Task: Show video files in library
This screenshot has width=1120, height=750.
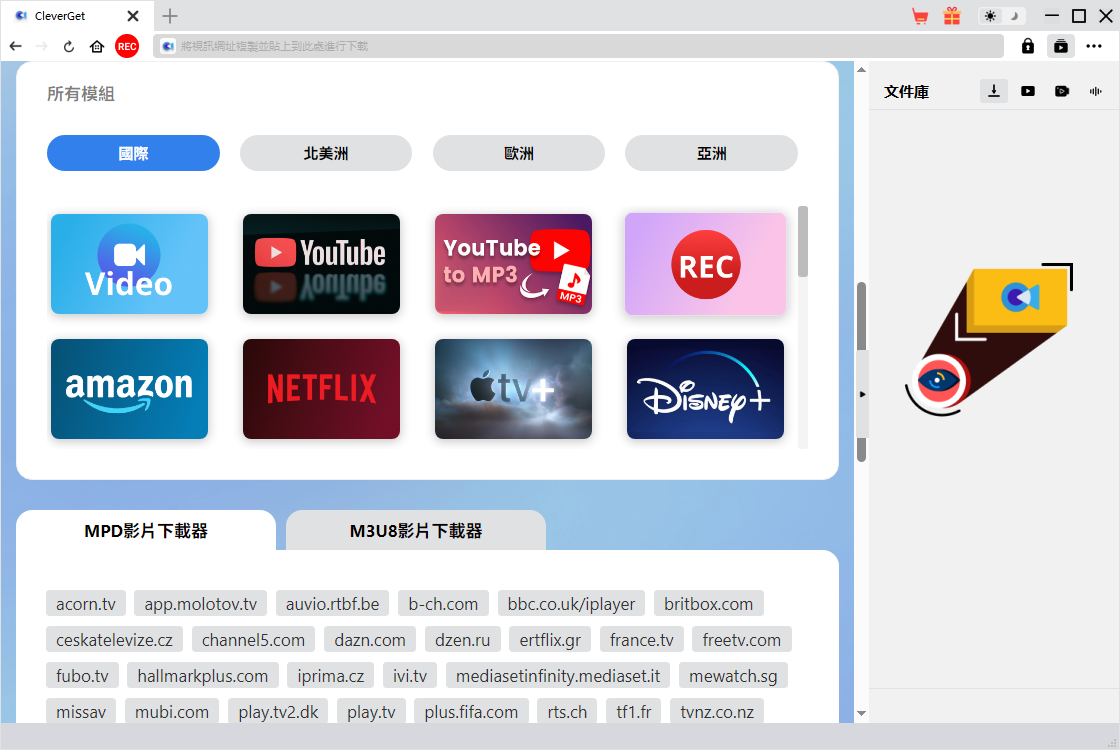Action: [x=1027, y=91]
